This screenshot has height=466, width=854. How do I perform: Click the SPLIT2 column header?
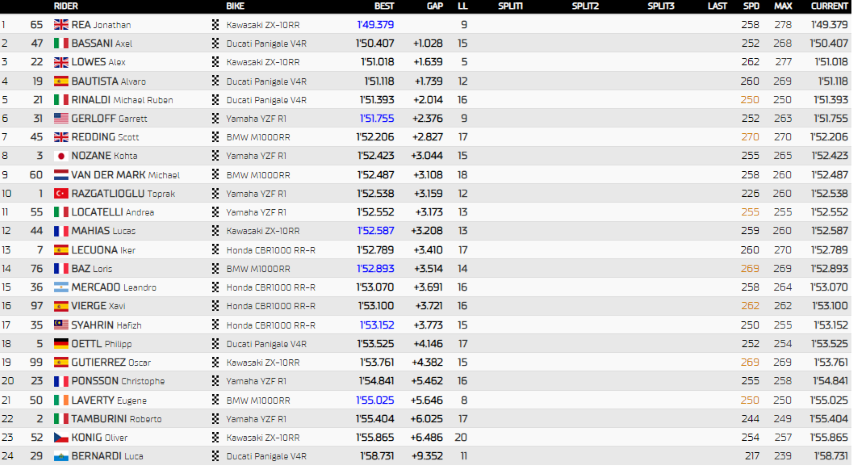(x=585, y=6)
